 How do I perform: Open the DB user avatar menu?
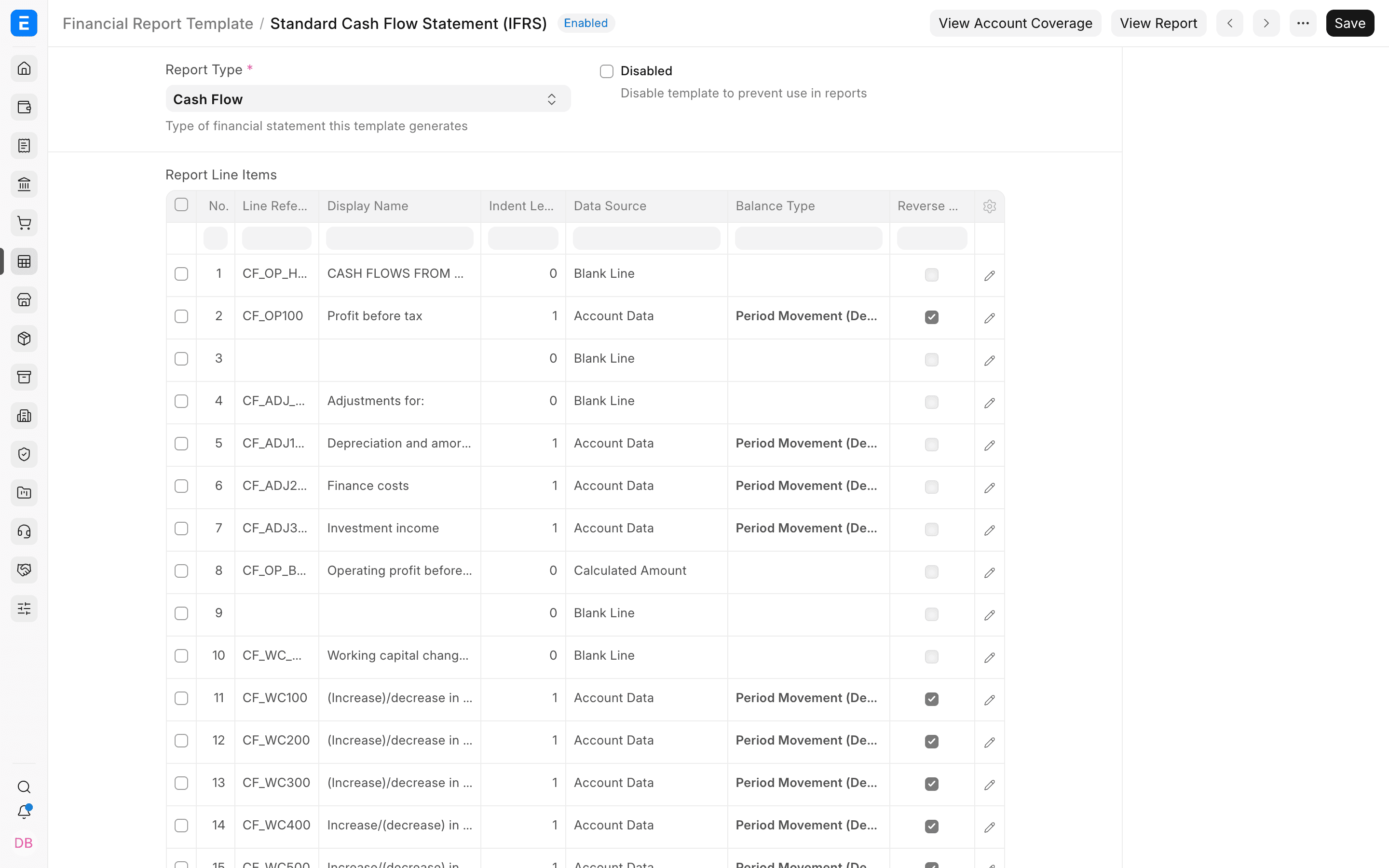[x=24, y=843]
